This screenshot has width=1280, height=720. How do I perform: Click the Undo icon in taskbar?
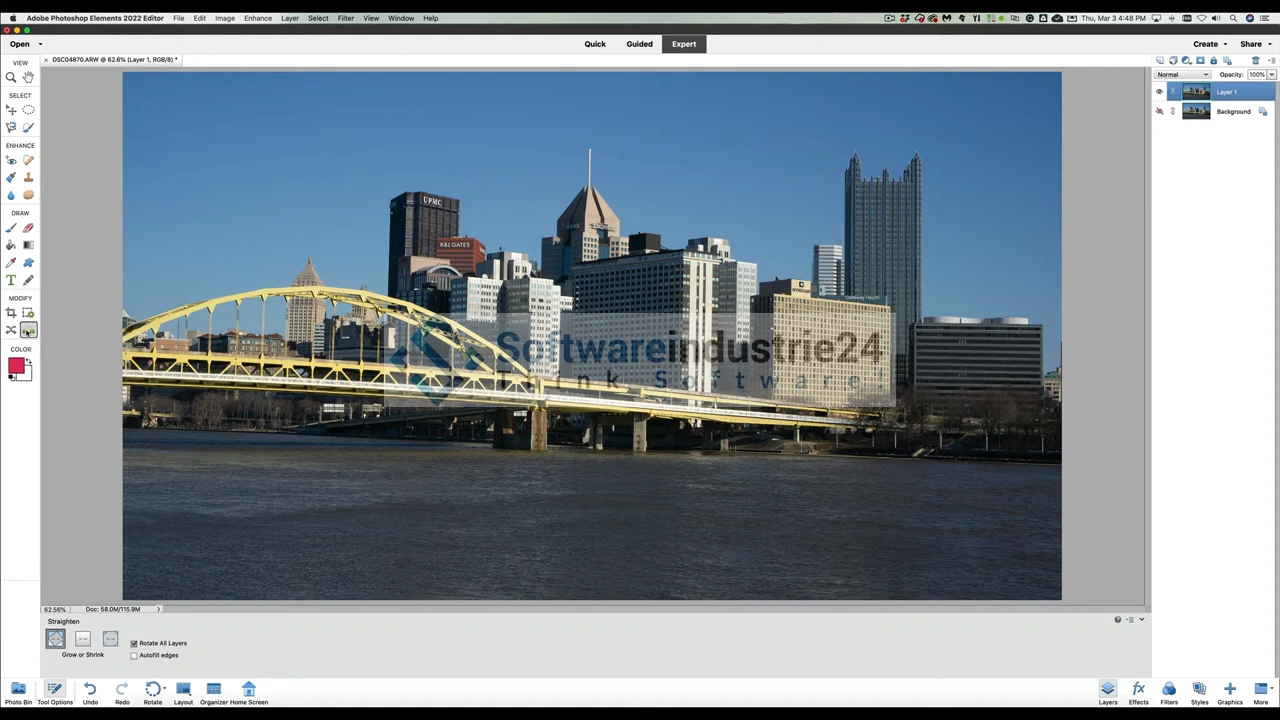pyautogui.click(x=90, y=689)
